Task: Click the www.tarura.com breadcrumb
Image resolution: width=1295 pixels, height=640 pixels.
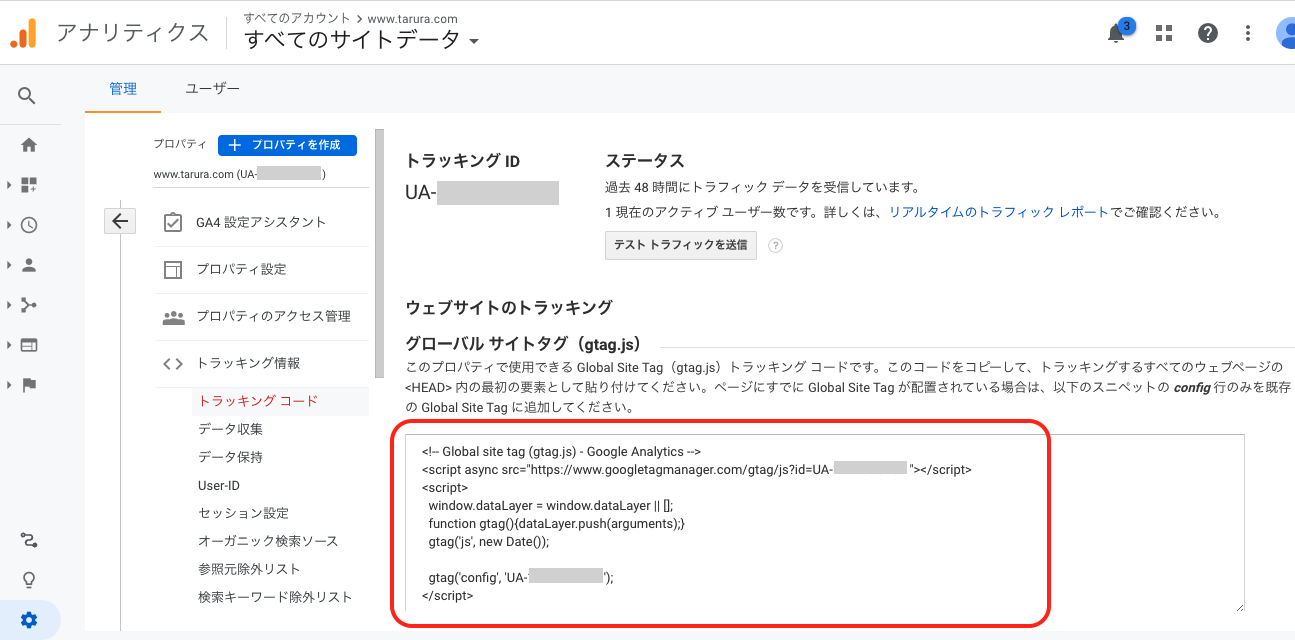Action: coord(413,18)
